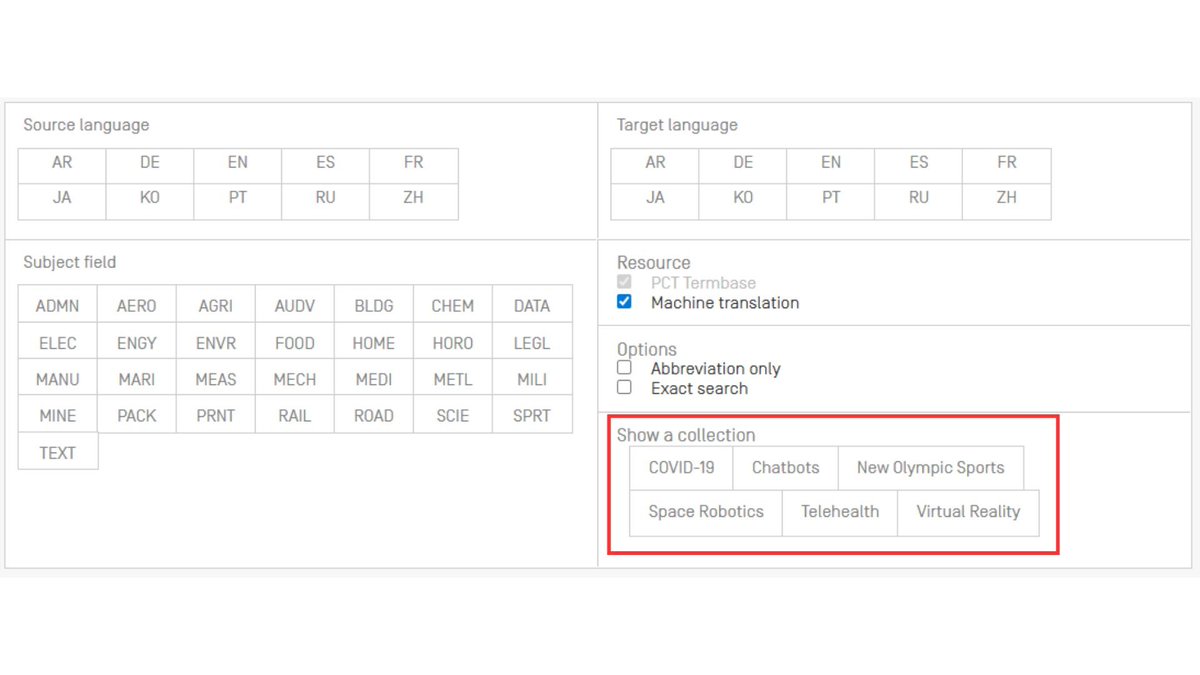This screenshot has height=675, width=1200.
Task: Select ZH as source language
Action: pyautogui.click(x=414, y=202)
